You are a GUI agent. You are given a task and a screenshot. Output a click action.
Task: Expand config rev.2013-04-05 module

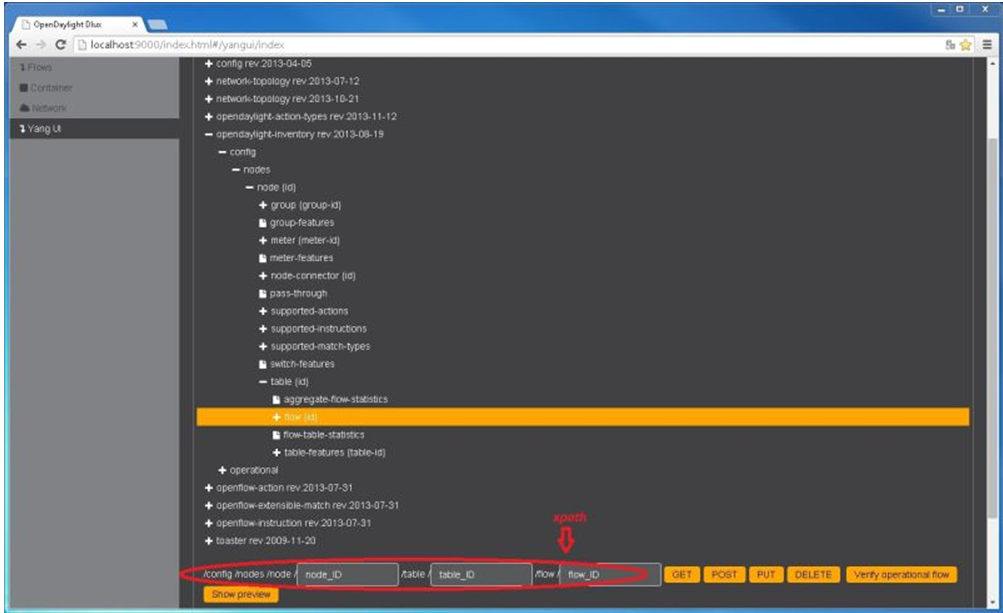point(209,63)
